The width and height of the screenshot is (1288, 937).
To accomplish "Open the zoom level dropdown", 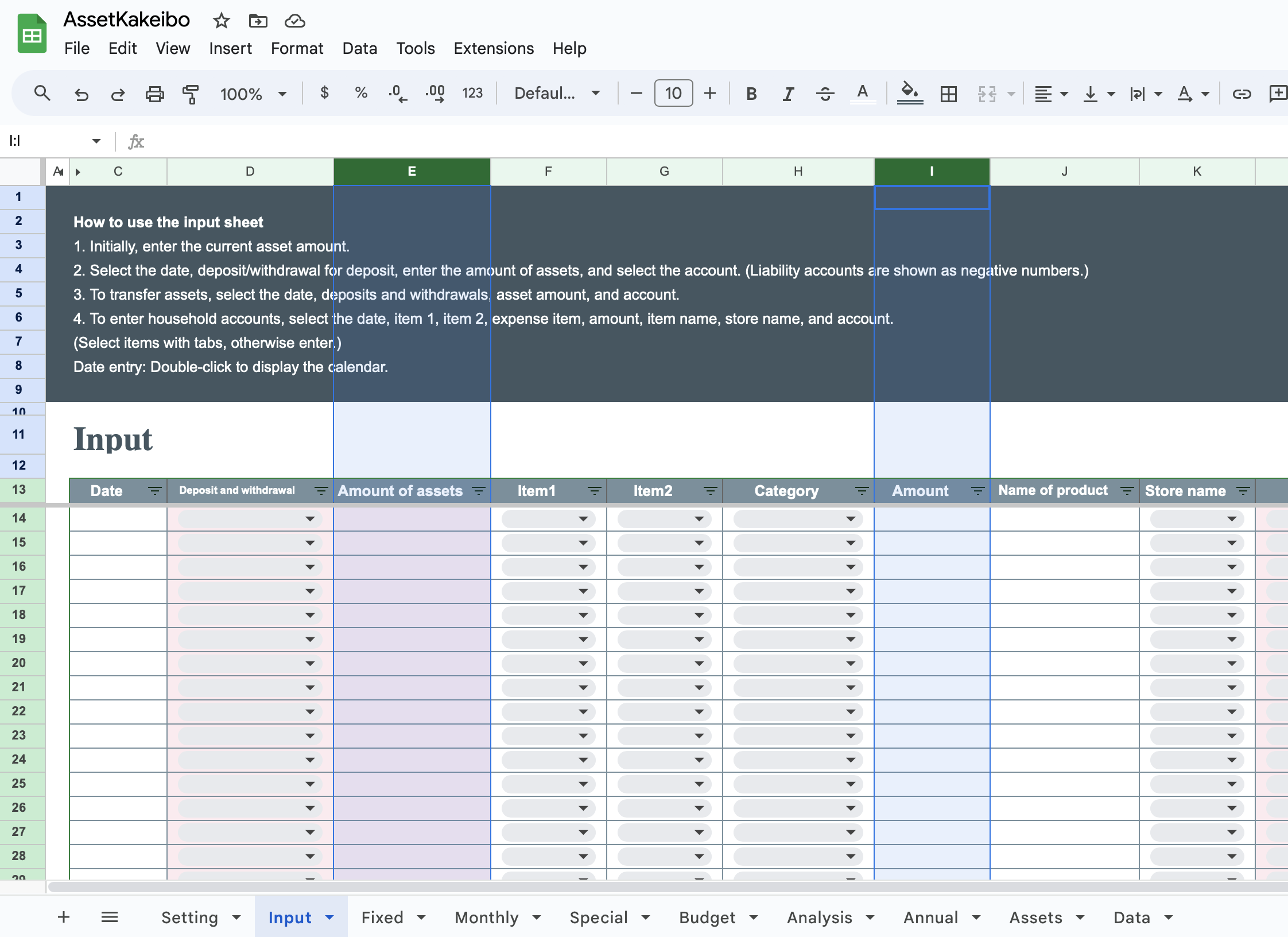I will 253,93.
